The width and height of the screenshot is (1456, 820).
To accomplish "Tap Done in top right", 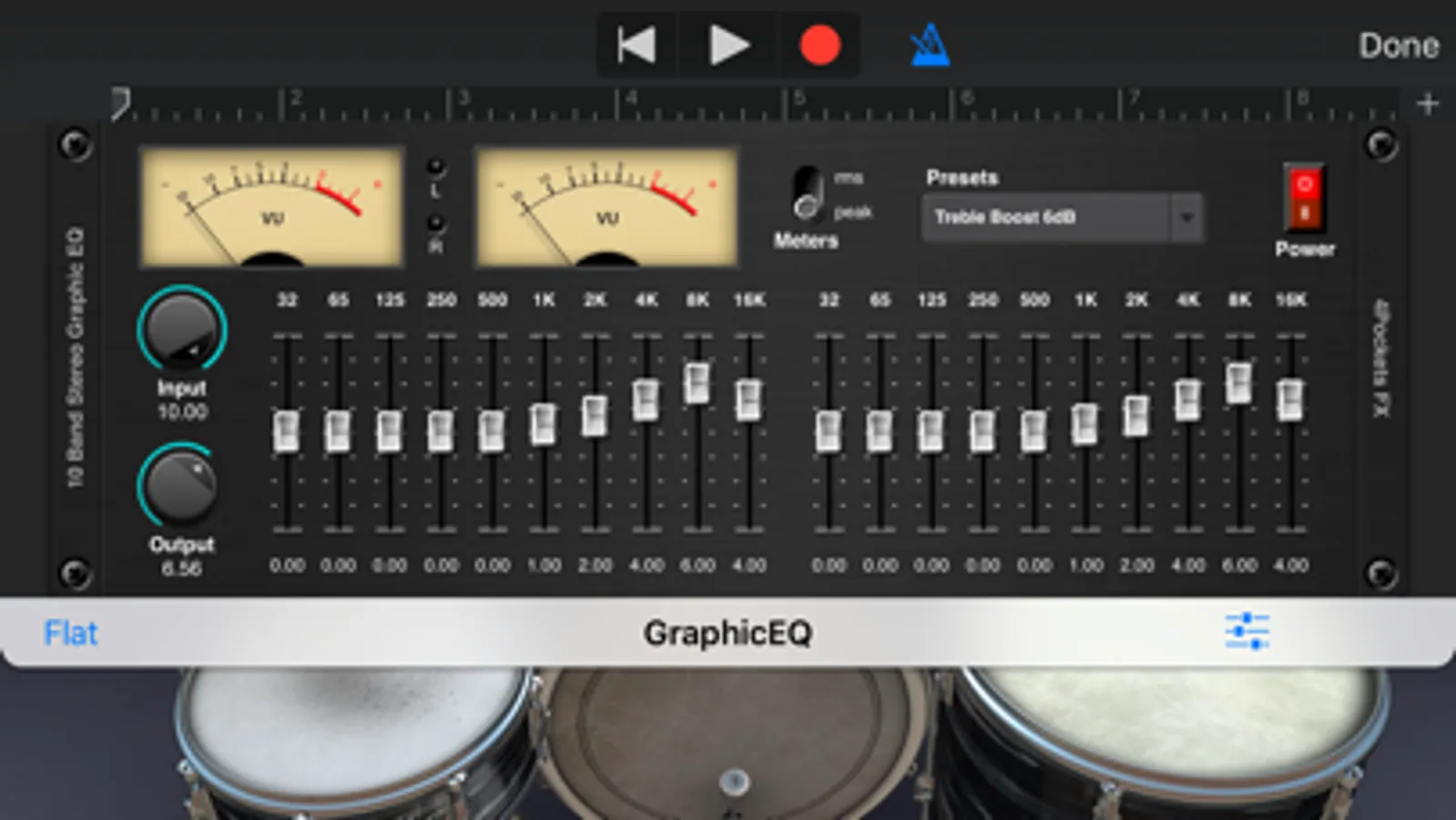I will pyautogui.click(x=1399, y=46).
